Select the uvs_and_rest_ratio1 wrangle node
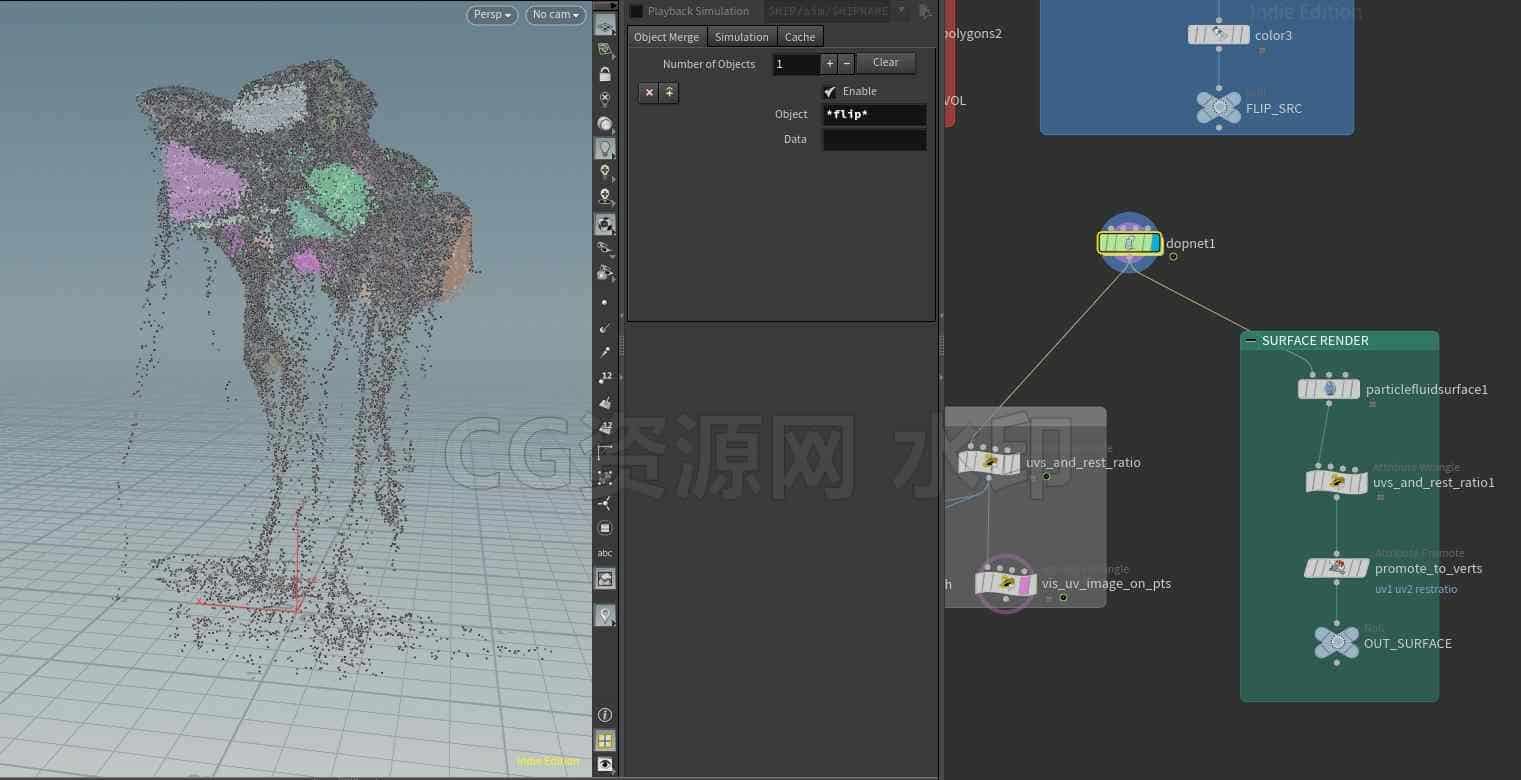 (x=1337, y=482)
